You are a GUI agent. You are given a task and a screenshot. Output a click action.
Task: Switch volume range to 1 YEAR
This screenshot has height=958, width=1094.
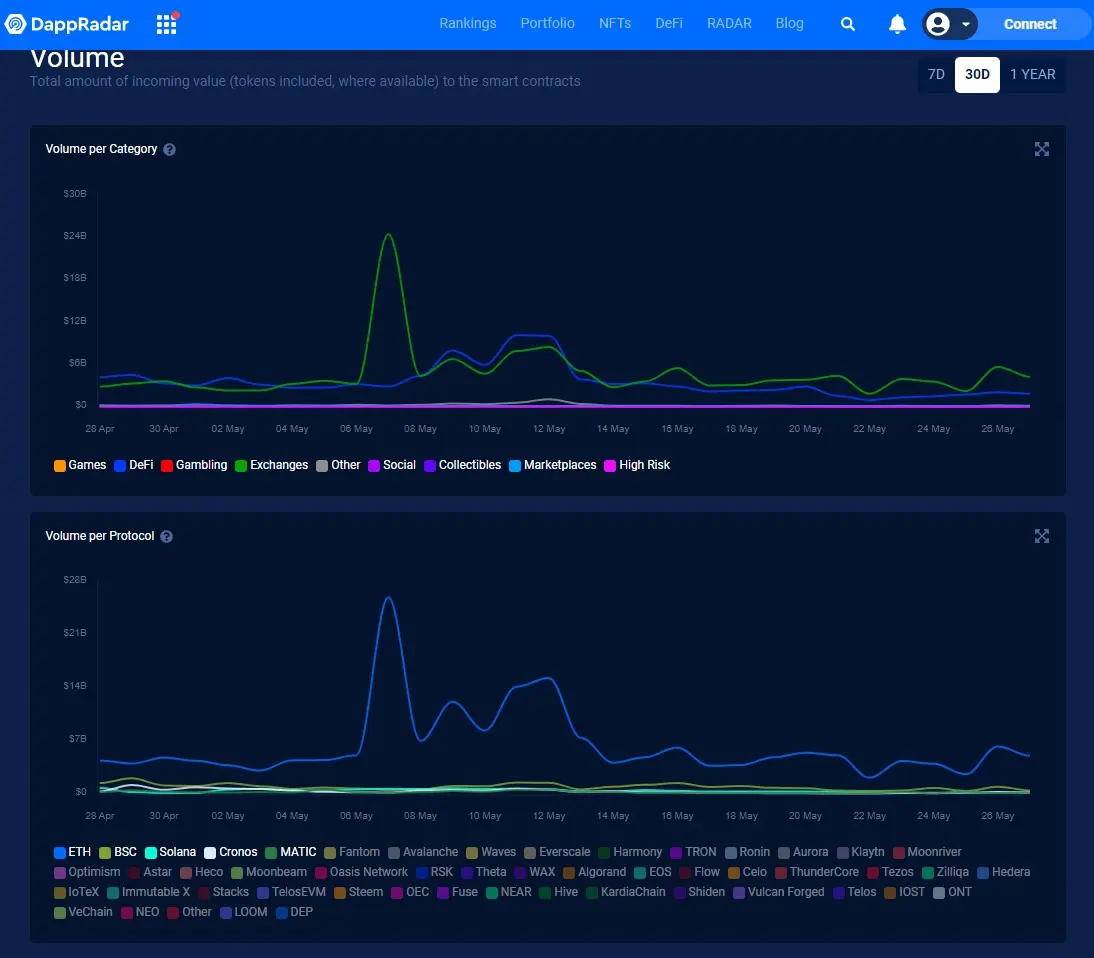[x=1033, y=75]
